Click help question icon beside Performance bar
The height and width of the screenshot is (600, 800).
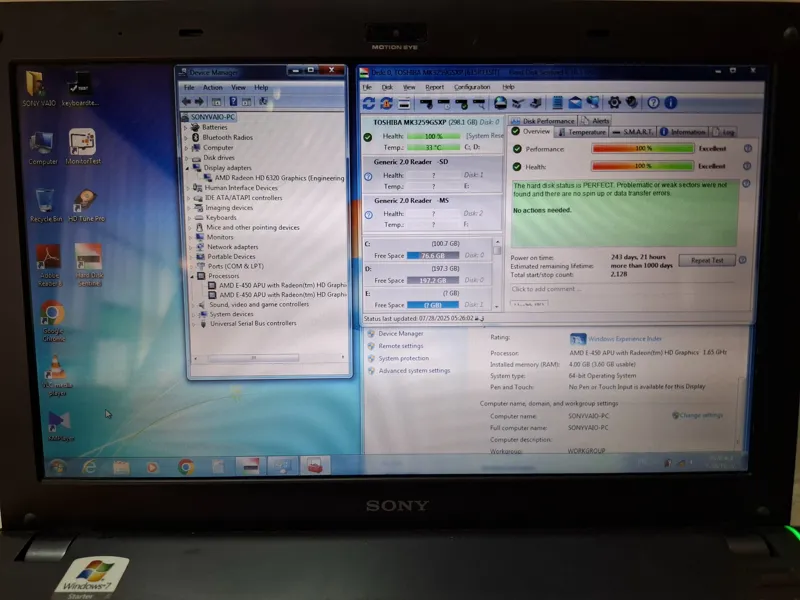tap(747, 148)
